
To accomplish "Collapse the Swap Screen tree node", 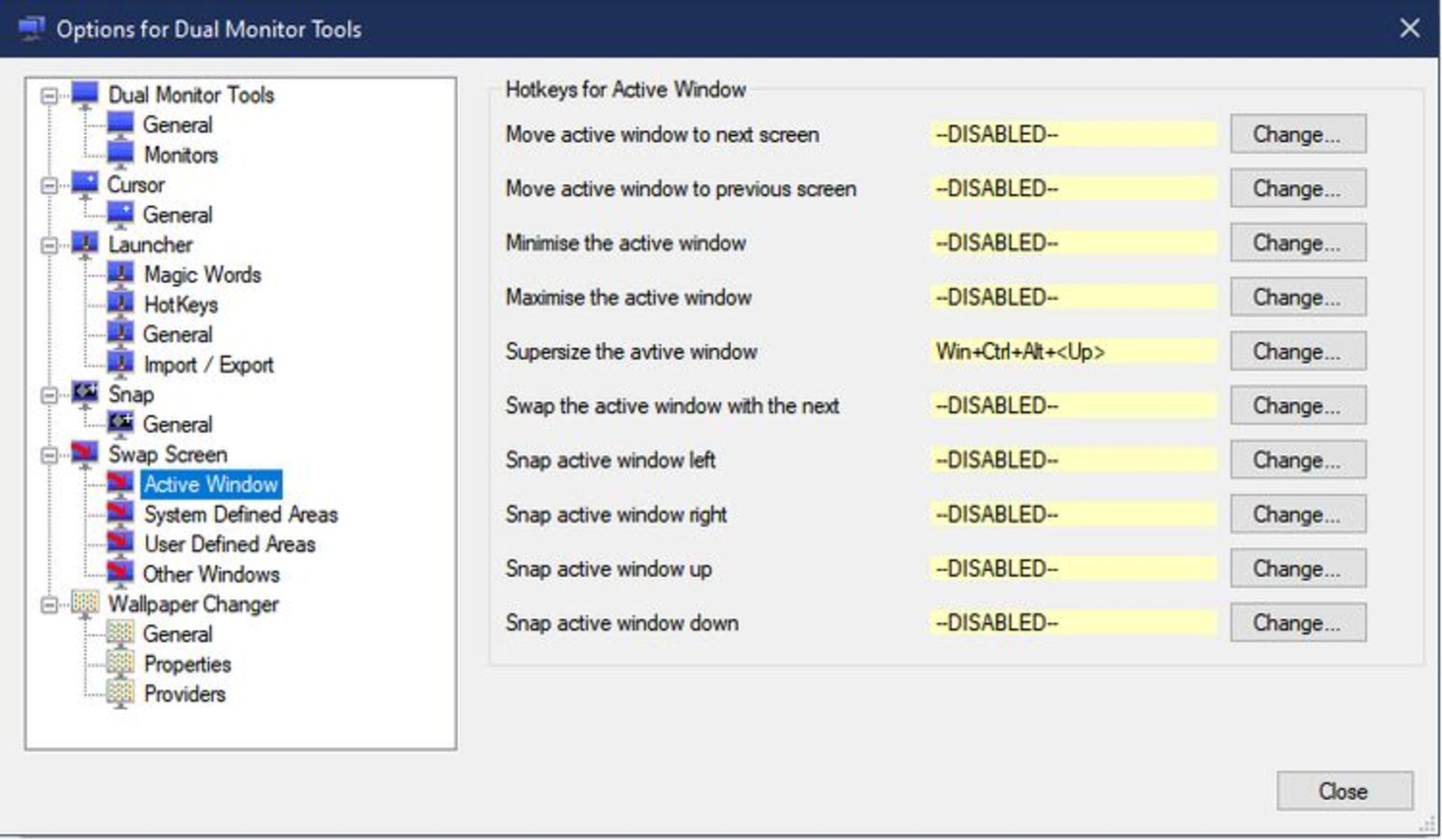I will 50,455.
